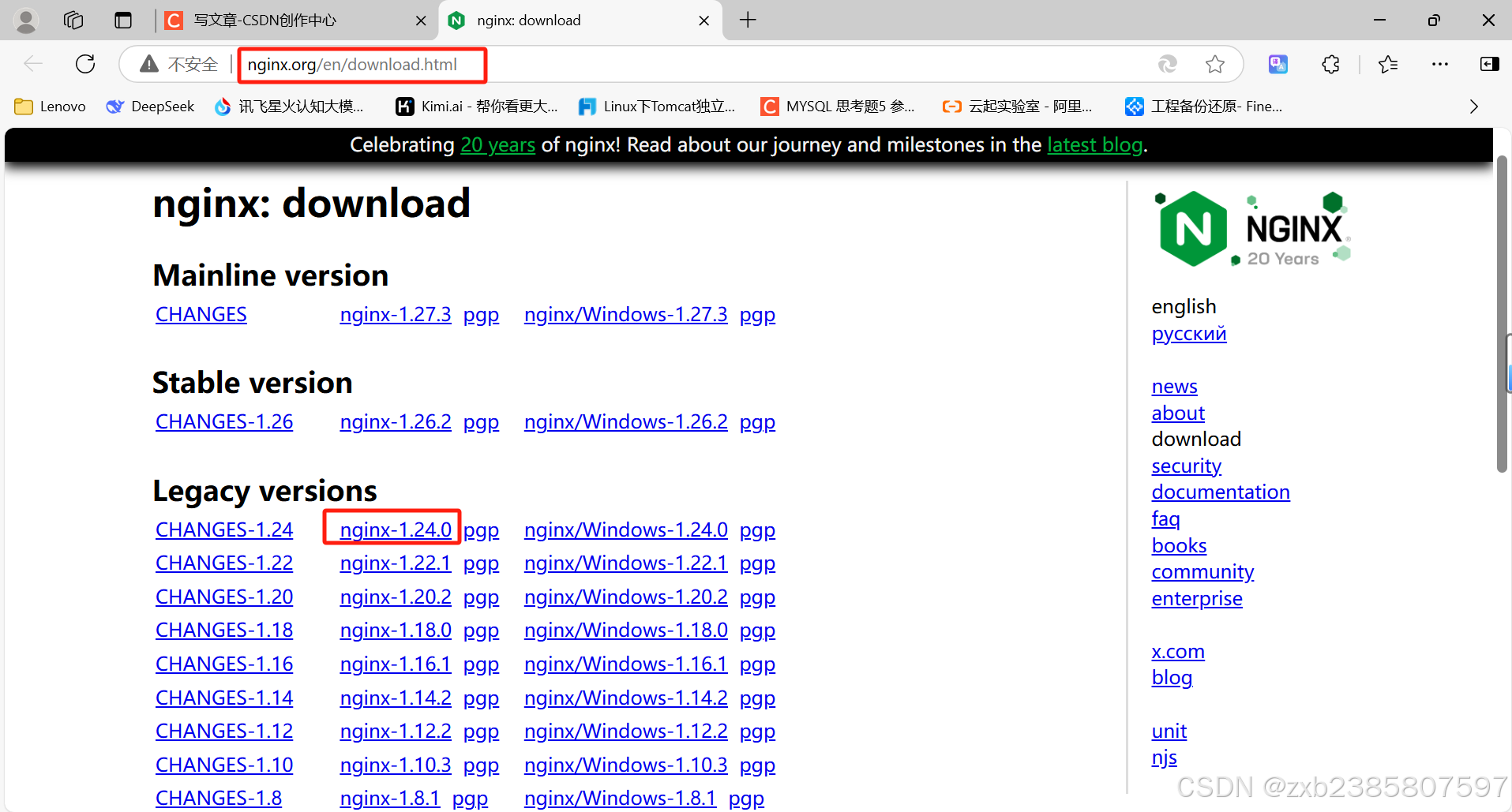
Task: Download nginx-1.18.0 source
Action: (396, 631)
